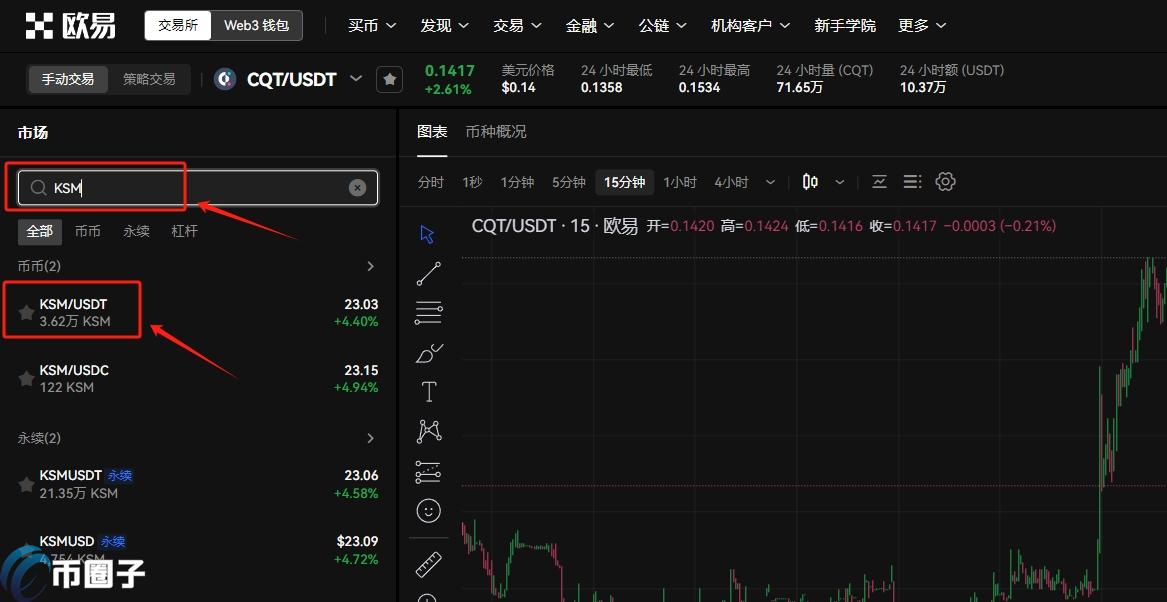The width and height of the screenshot is (1167, 602).
Task: Switch to the Web3钱包 tab
Action: click(x=256, y=25)
